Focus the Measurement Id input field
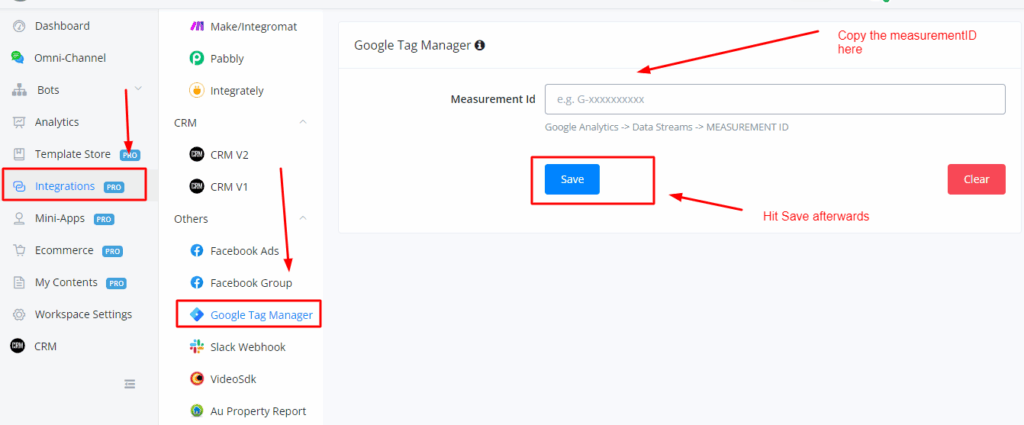The image size is (1024, 425). 774,100
